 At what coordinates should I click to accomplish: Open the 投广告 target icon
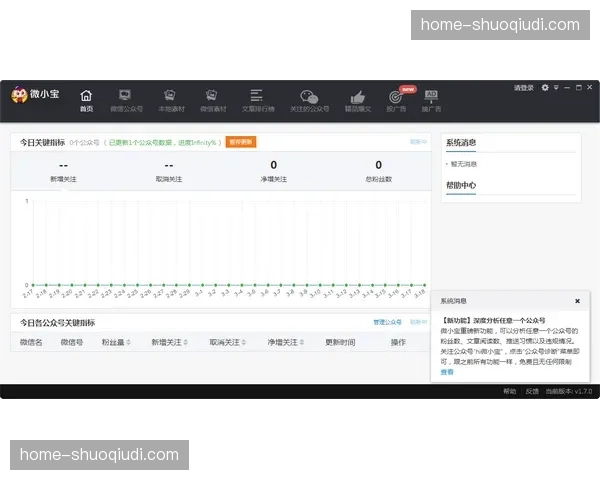pyautogui.click(x=395, y=97)
